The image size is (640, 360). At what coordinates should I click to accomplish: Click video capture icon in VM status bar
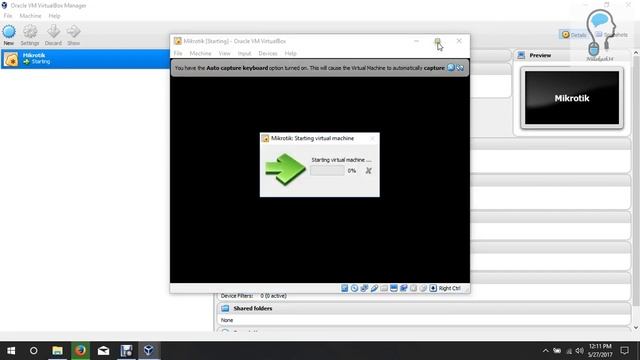pos(404,288)
